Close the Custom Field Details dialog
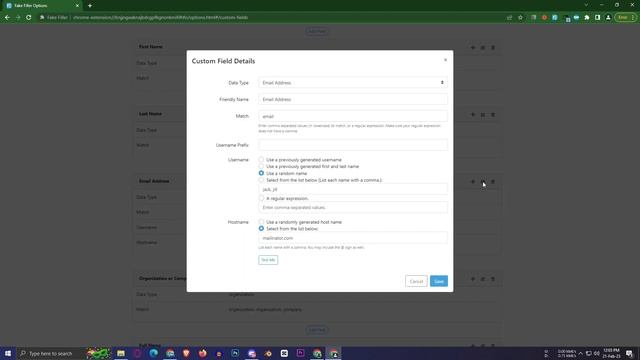Viewport: 640px width, 360px height. [x=445, y=60]
